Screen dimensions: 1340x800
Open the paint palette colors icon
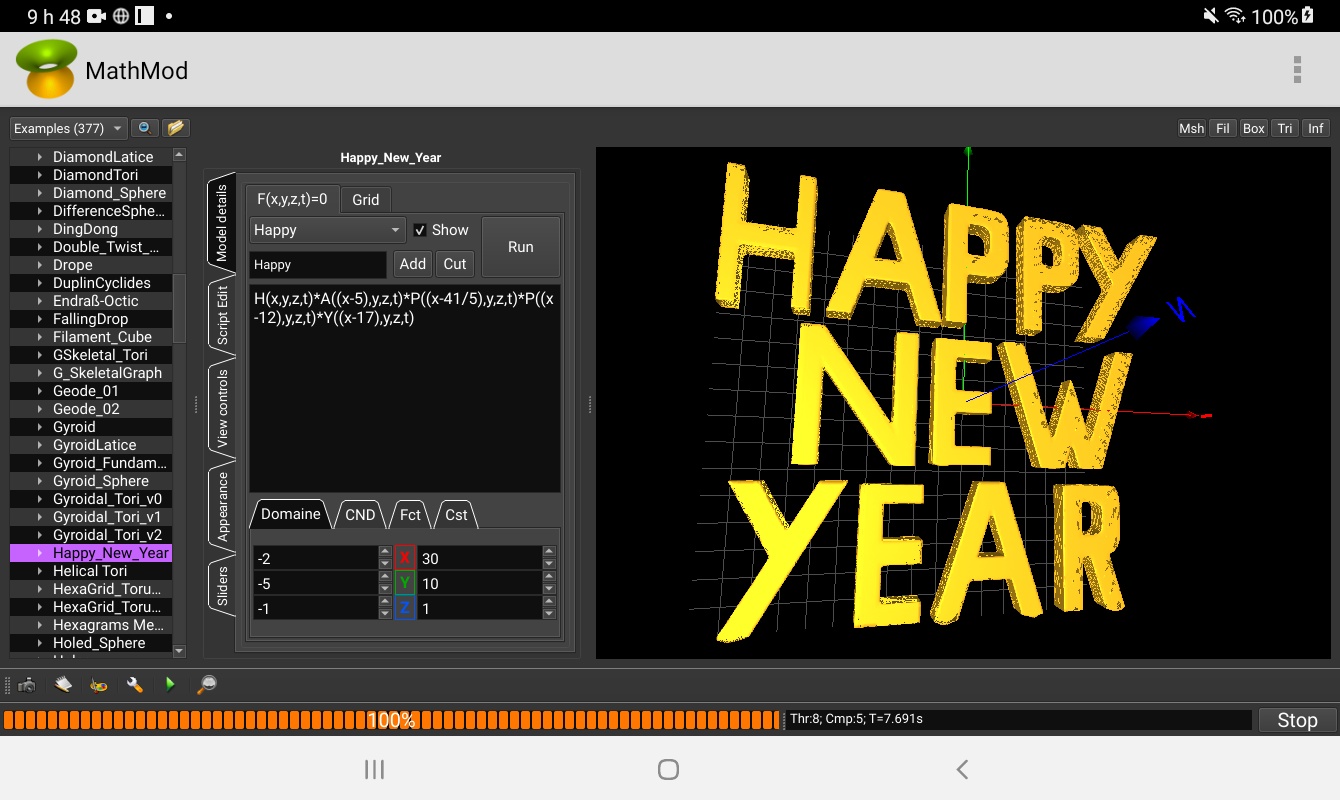(x=99, y=685)
